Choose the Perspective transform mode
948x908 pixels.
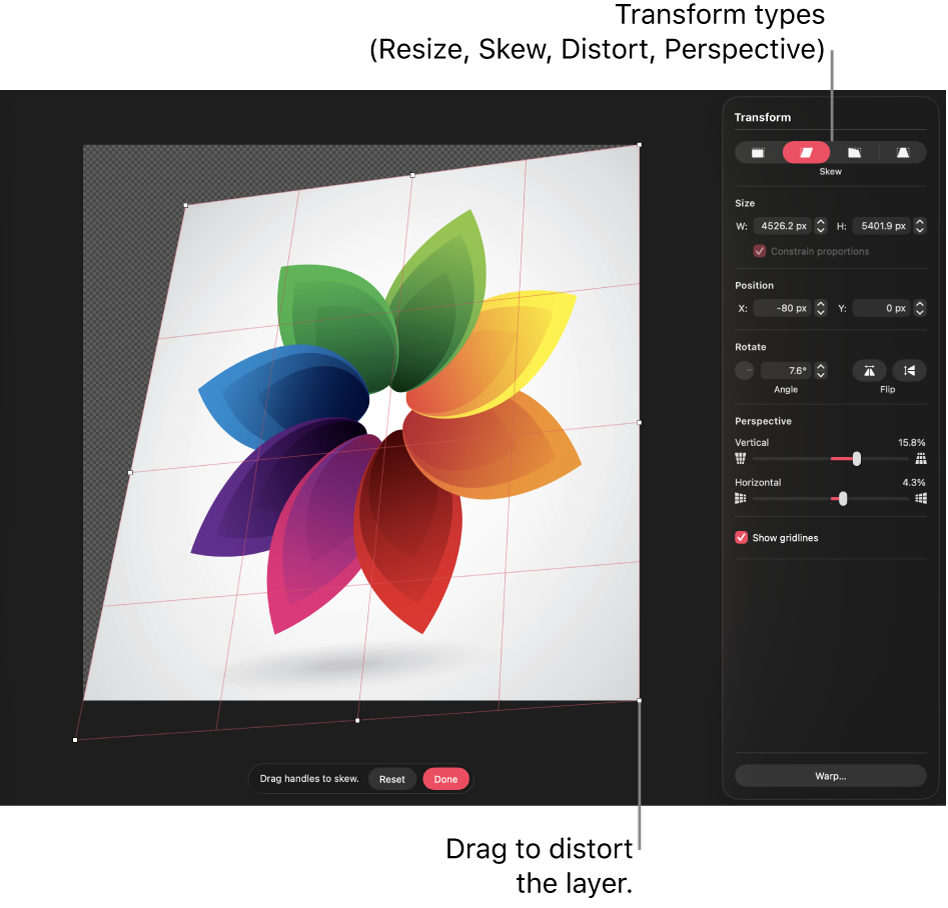click(x=901, y=152)
